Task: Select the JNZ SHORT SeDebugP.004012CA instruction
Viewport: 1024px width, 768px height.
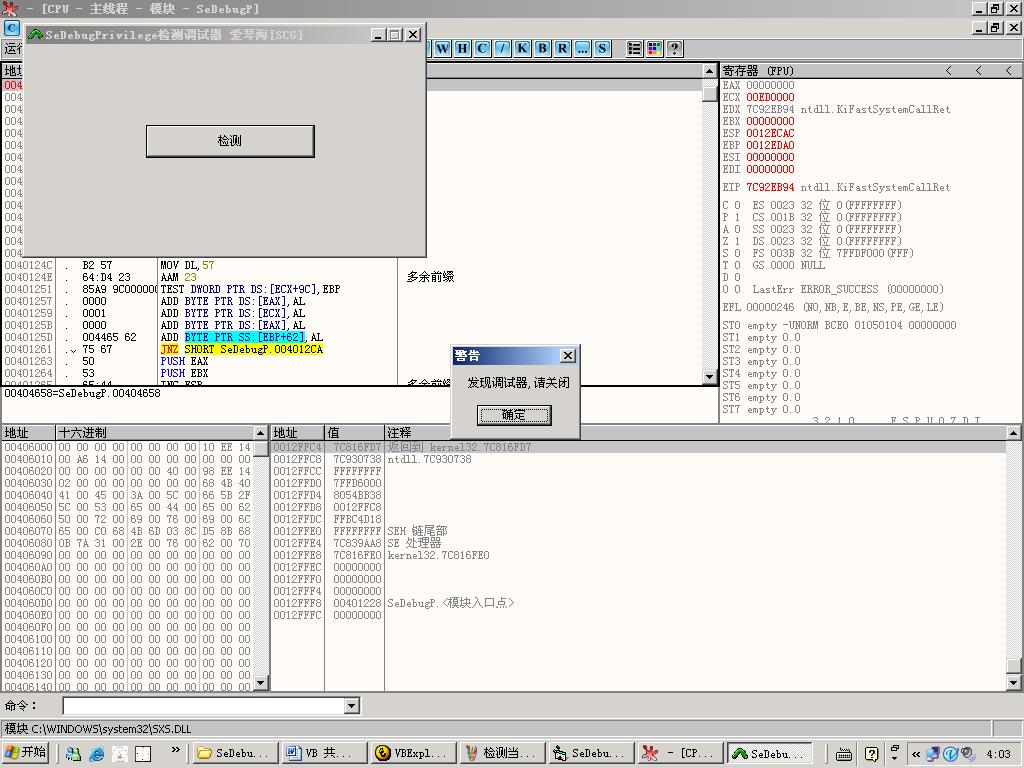Action: click(x=242, y=349)
